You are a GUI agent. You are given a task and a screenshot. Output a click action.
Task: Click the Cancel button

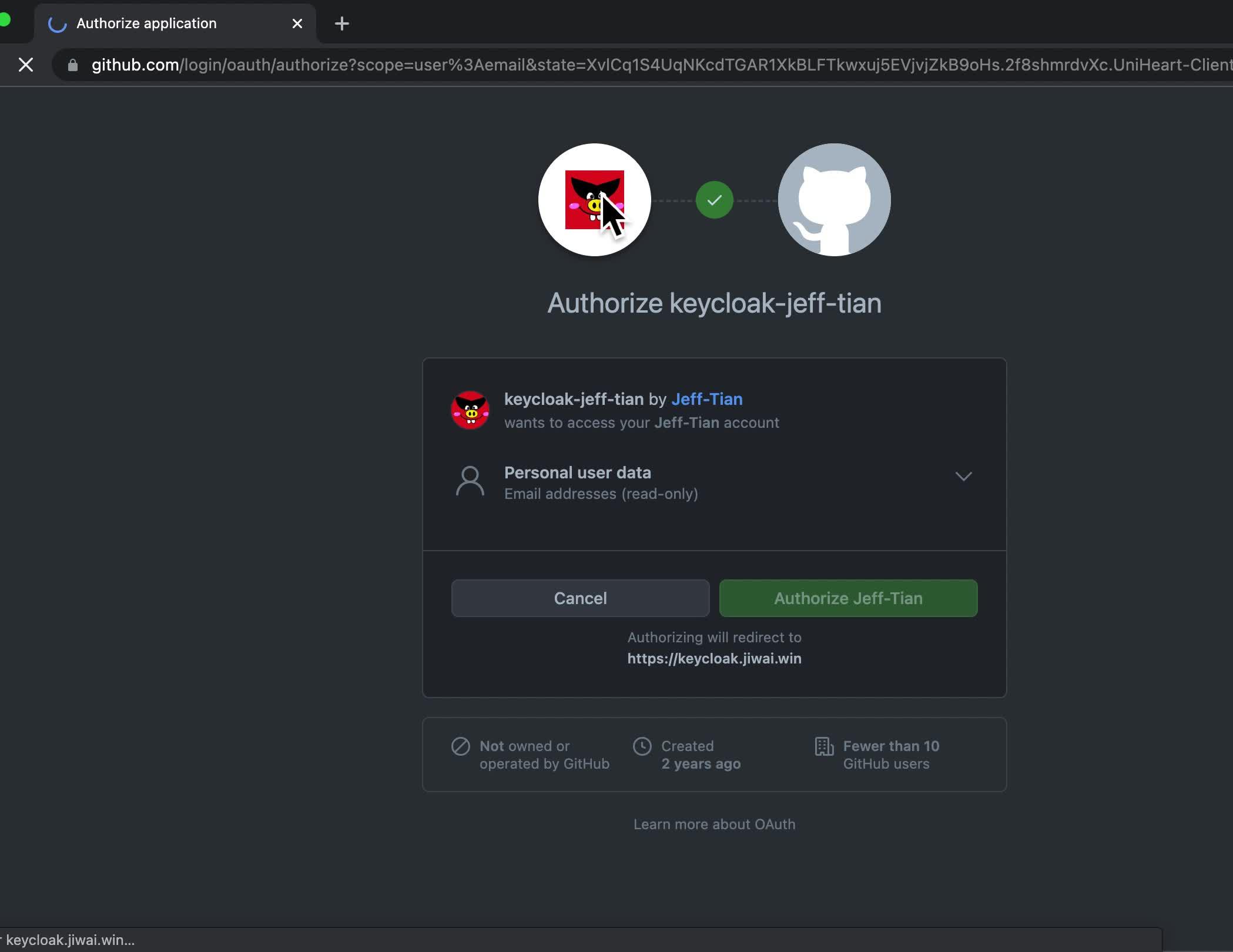(x=580, y=598)
